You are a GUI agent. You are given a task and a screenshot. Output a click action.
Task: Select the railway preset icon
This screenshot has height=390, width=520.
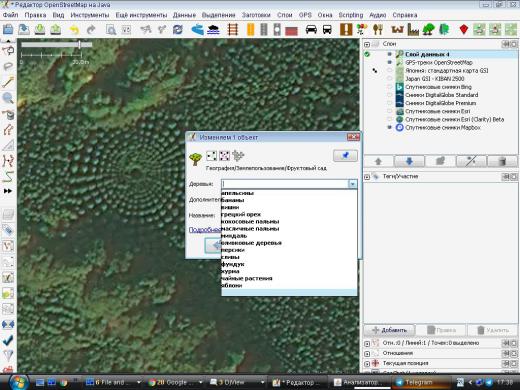(233, 29)
